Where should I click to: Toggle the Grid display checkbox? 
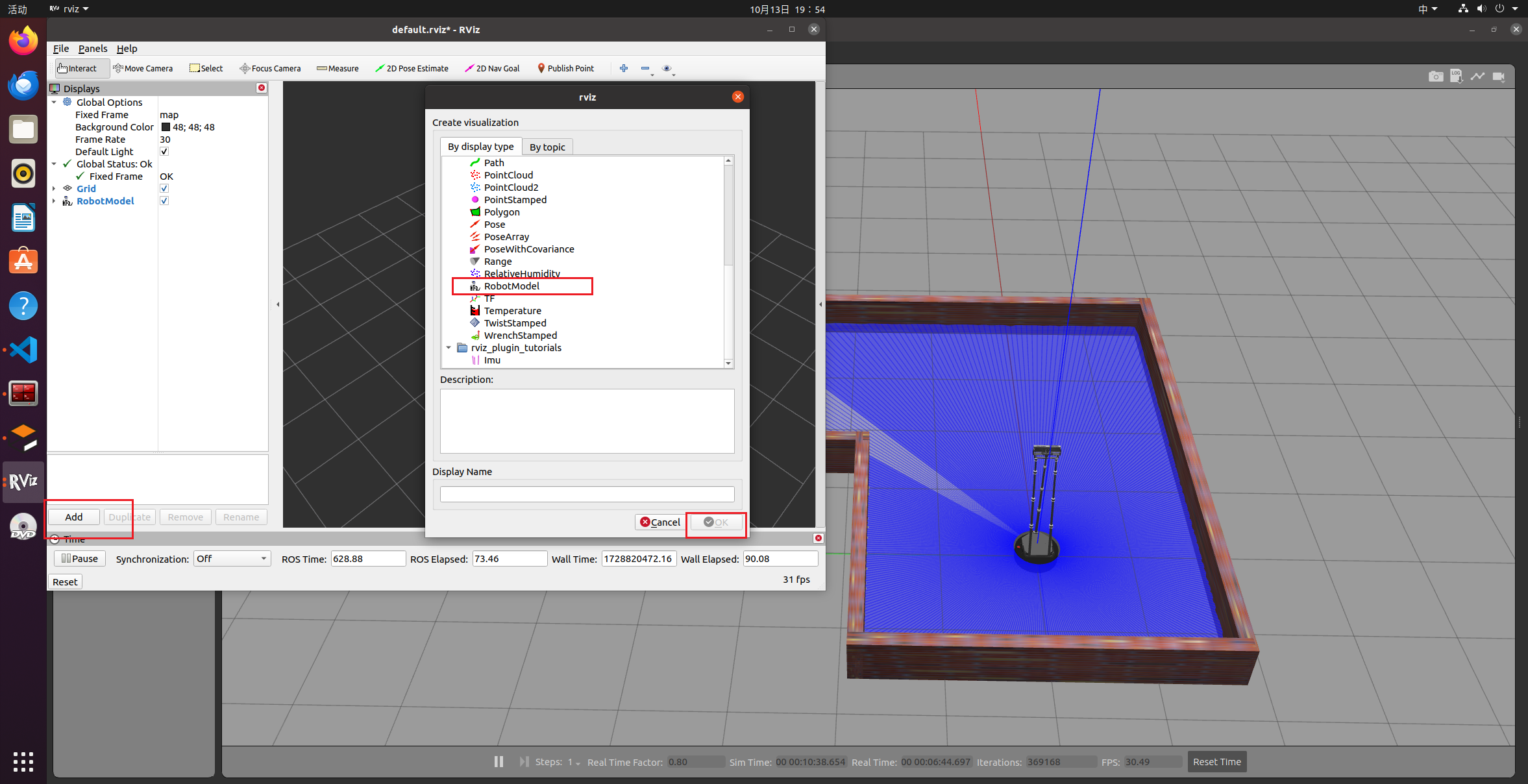click(x=164, y=188)
